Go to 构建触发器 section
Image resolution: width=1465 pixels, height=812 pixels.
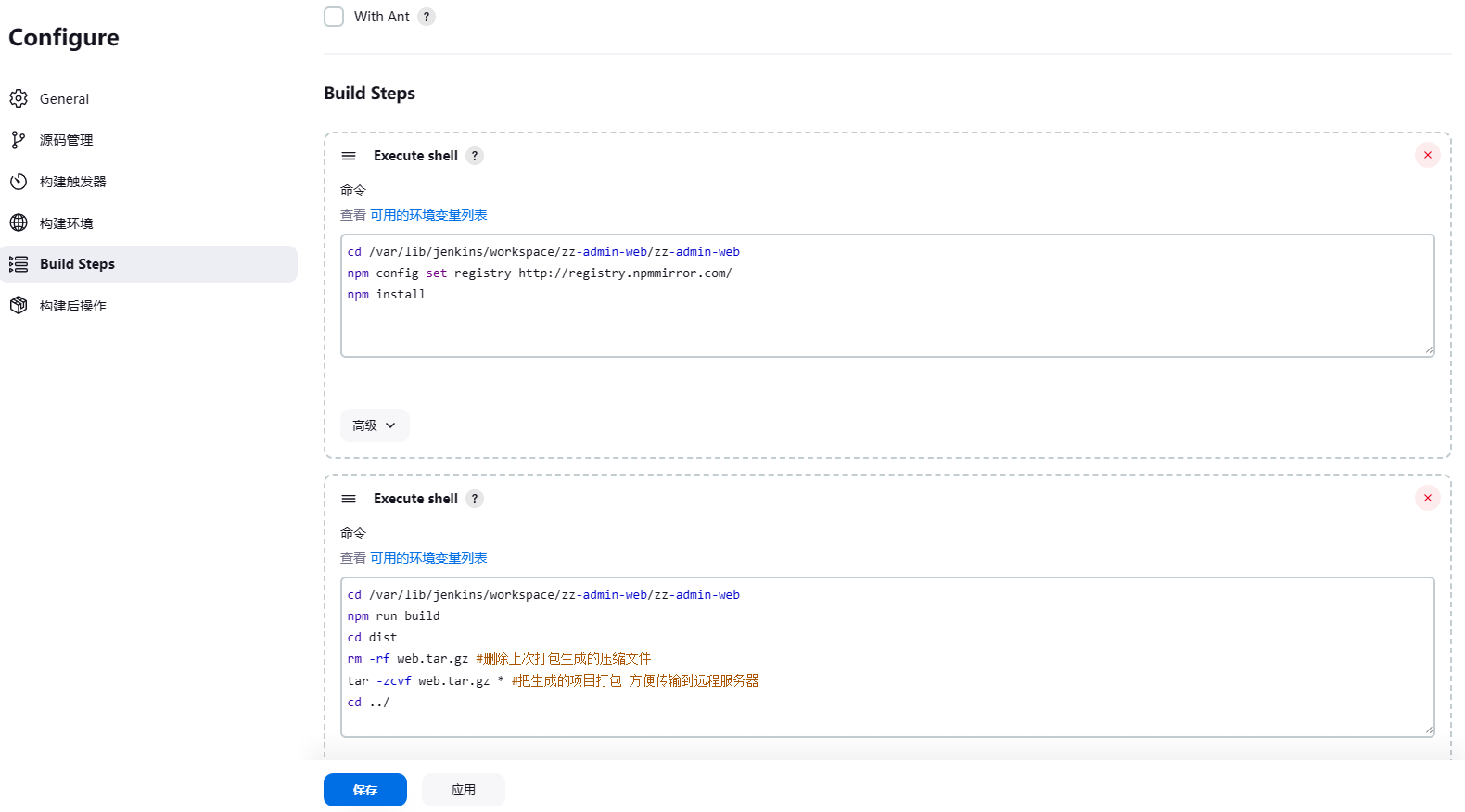148,182
